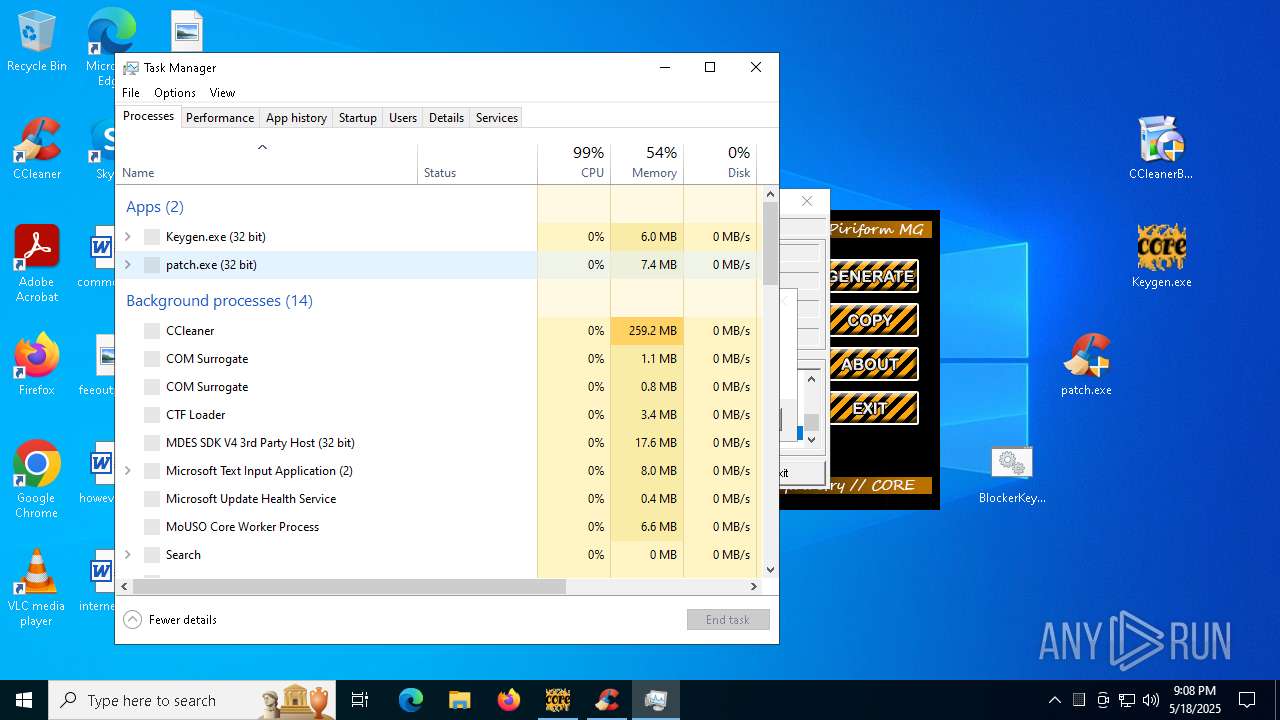Select BlockerKey... file on desktop

[x=1012, y=474]
